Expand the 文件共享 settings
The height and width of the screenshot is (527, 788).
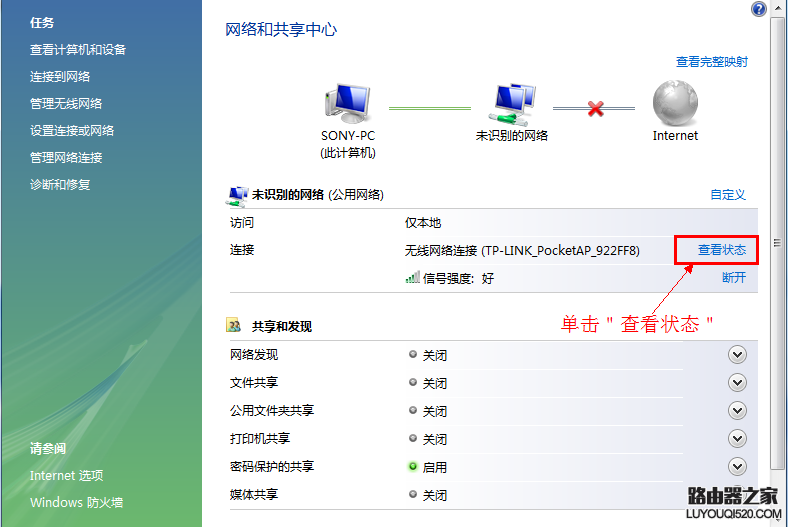coord(737,383)
